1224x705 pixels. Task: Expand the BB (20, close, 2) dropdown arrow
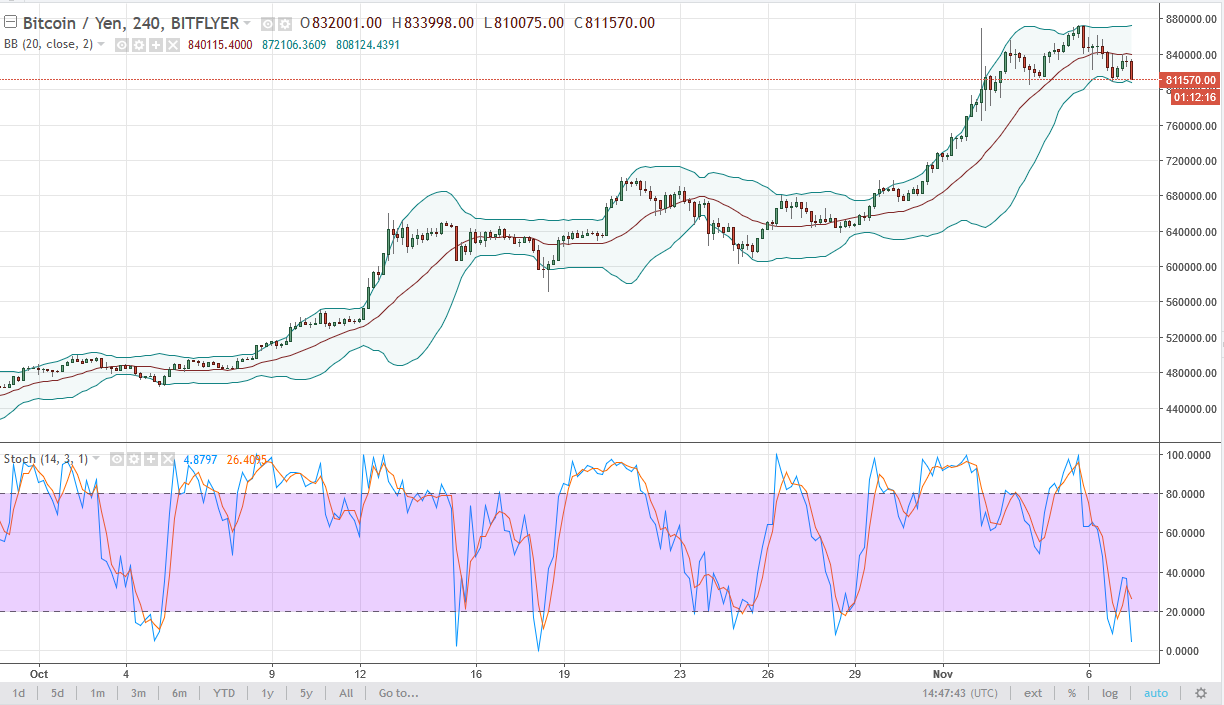pos(100,45)
